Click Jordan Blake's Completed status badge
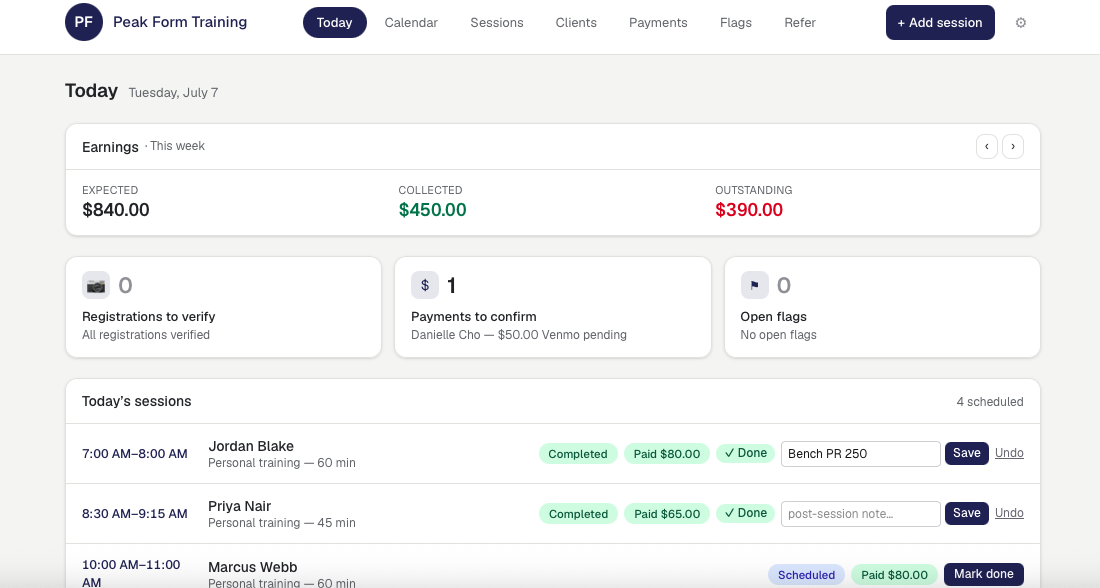This screenshot has width=1100, height=588. [578, 454]
